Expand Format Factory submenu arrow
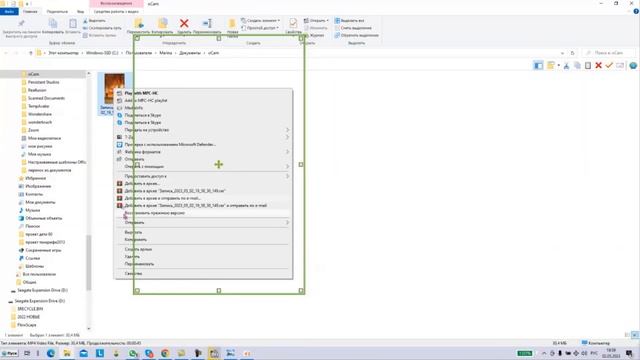The image size is (640, 360). coord(287,152)
